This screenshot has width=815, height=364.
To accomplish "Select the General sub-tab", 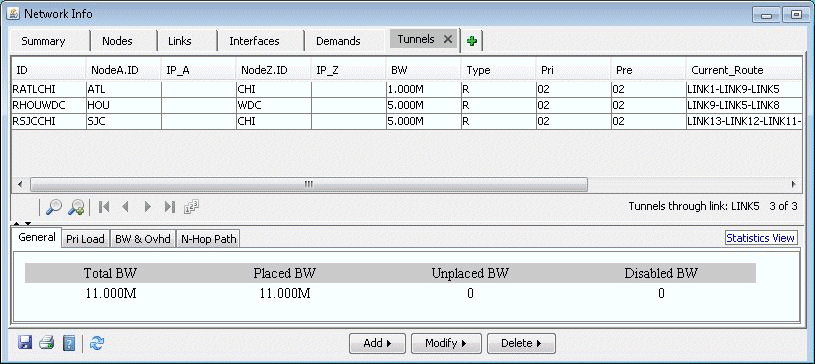I will [x=36, y=237].
